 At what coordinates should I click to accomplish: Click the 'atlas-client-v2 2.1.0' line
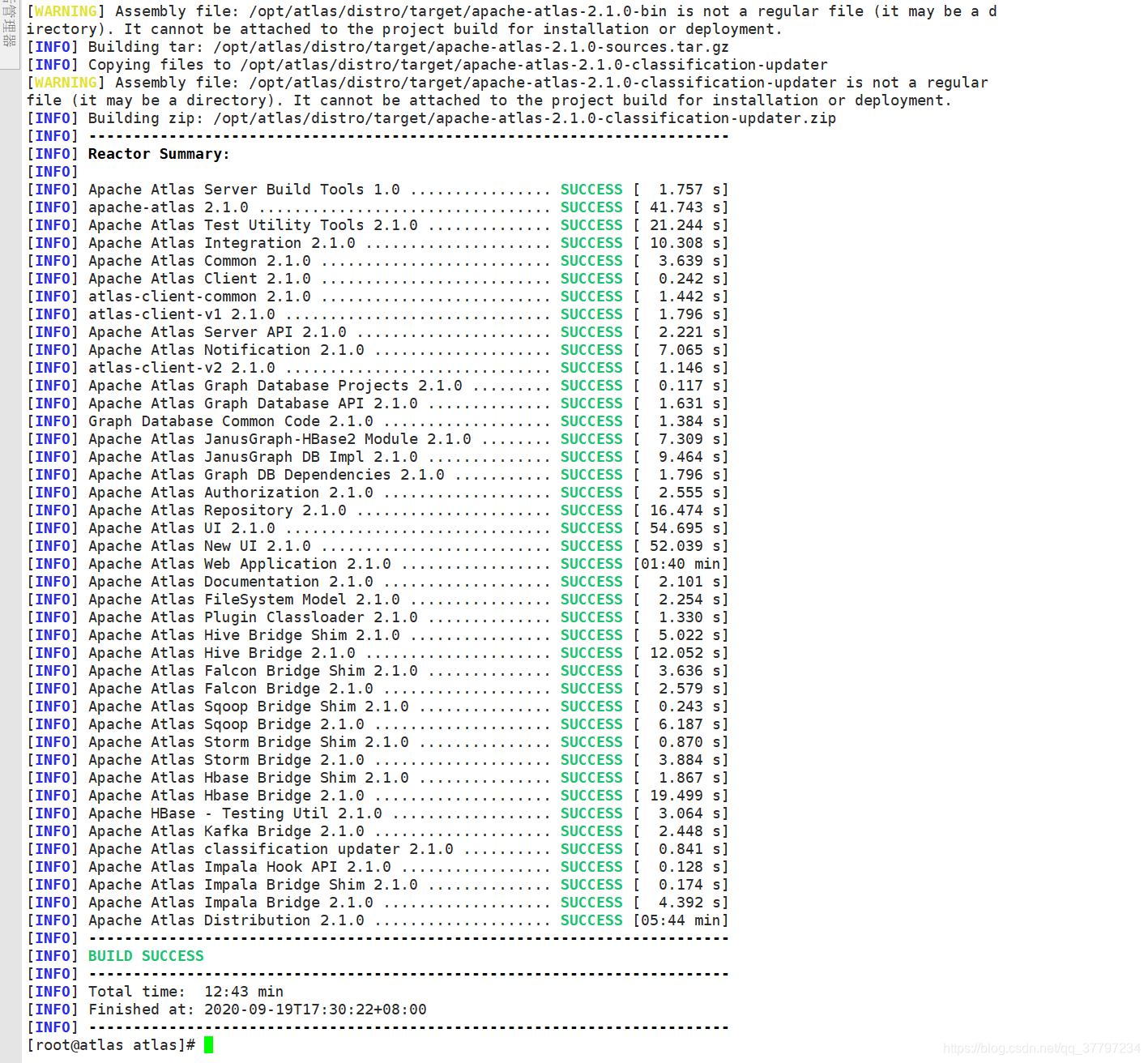tap(378, 368)
